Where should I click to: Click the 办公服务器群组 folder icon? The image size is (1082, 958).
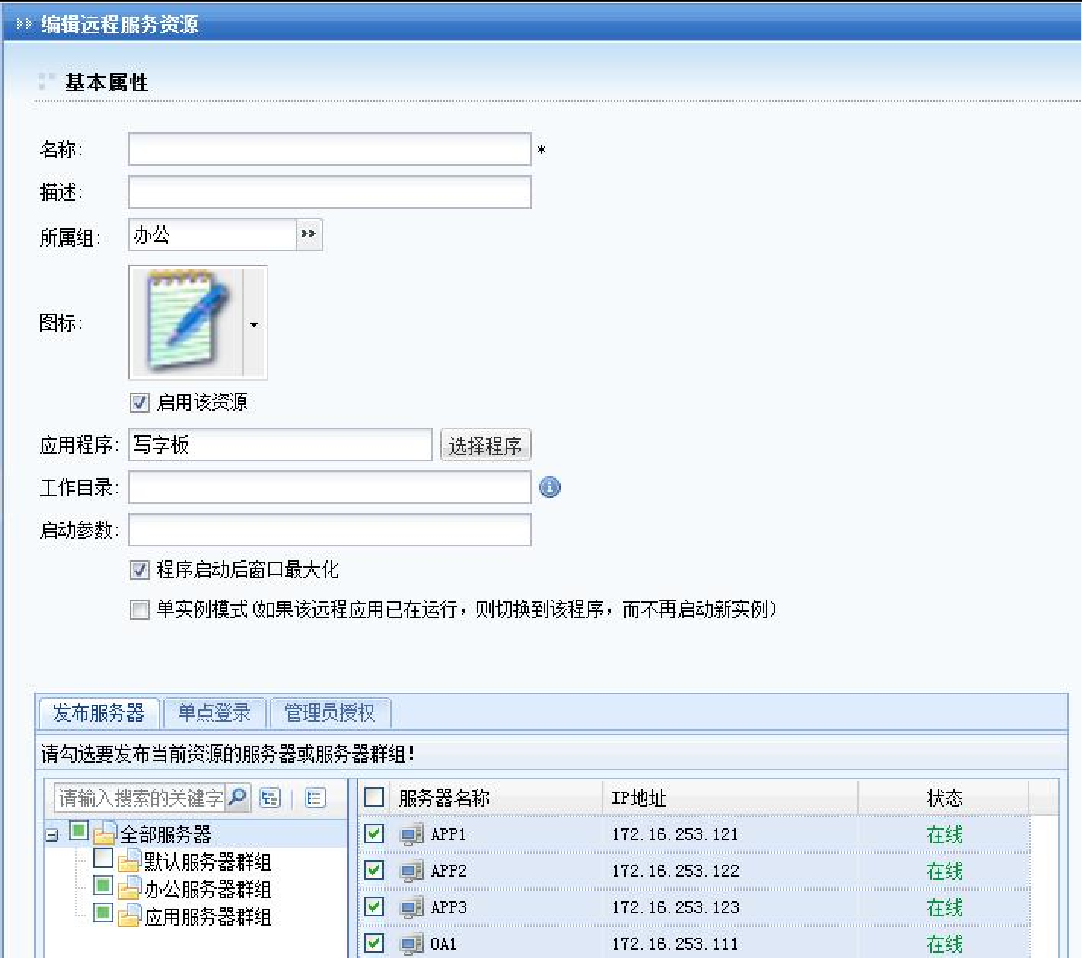tap(129, 889)
